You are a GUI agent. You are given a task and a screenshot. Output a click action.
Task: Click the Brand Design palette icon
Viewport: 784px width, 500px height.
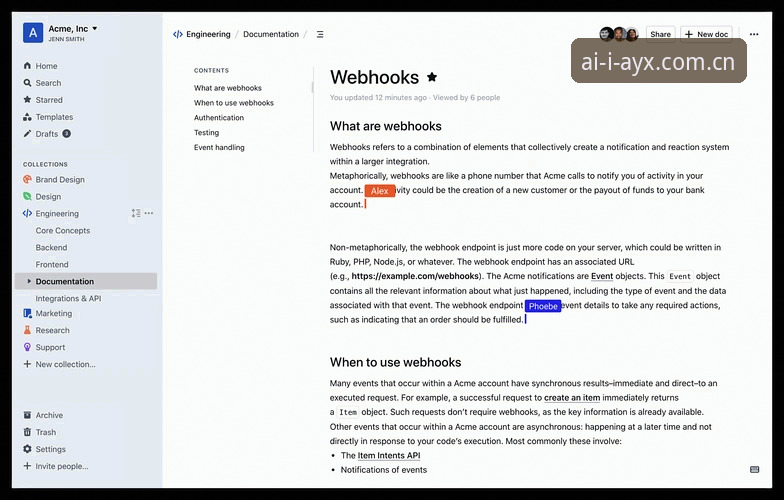click(x=27, y=179)
